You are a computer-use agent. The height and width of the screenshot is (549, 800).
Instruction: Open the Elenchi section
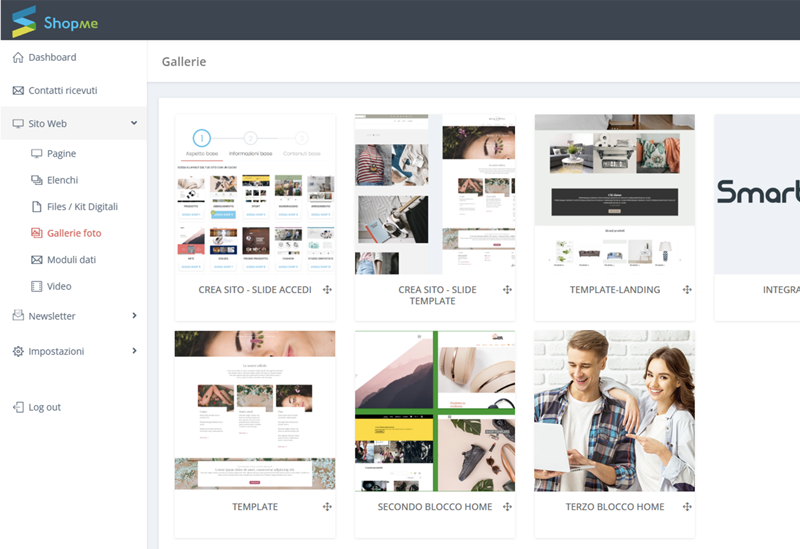(x=62, y=180)
